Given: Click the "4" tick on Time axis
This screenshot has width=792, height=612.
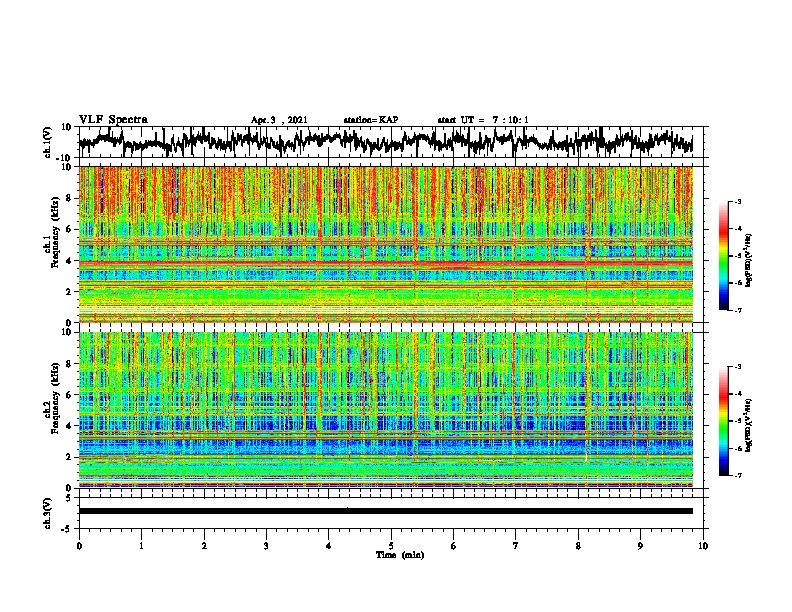Looking at the screenshot, I should coord(329,546).
